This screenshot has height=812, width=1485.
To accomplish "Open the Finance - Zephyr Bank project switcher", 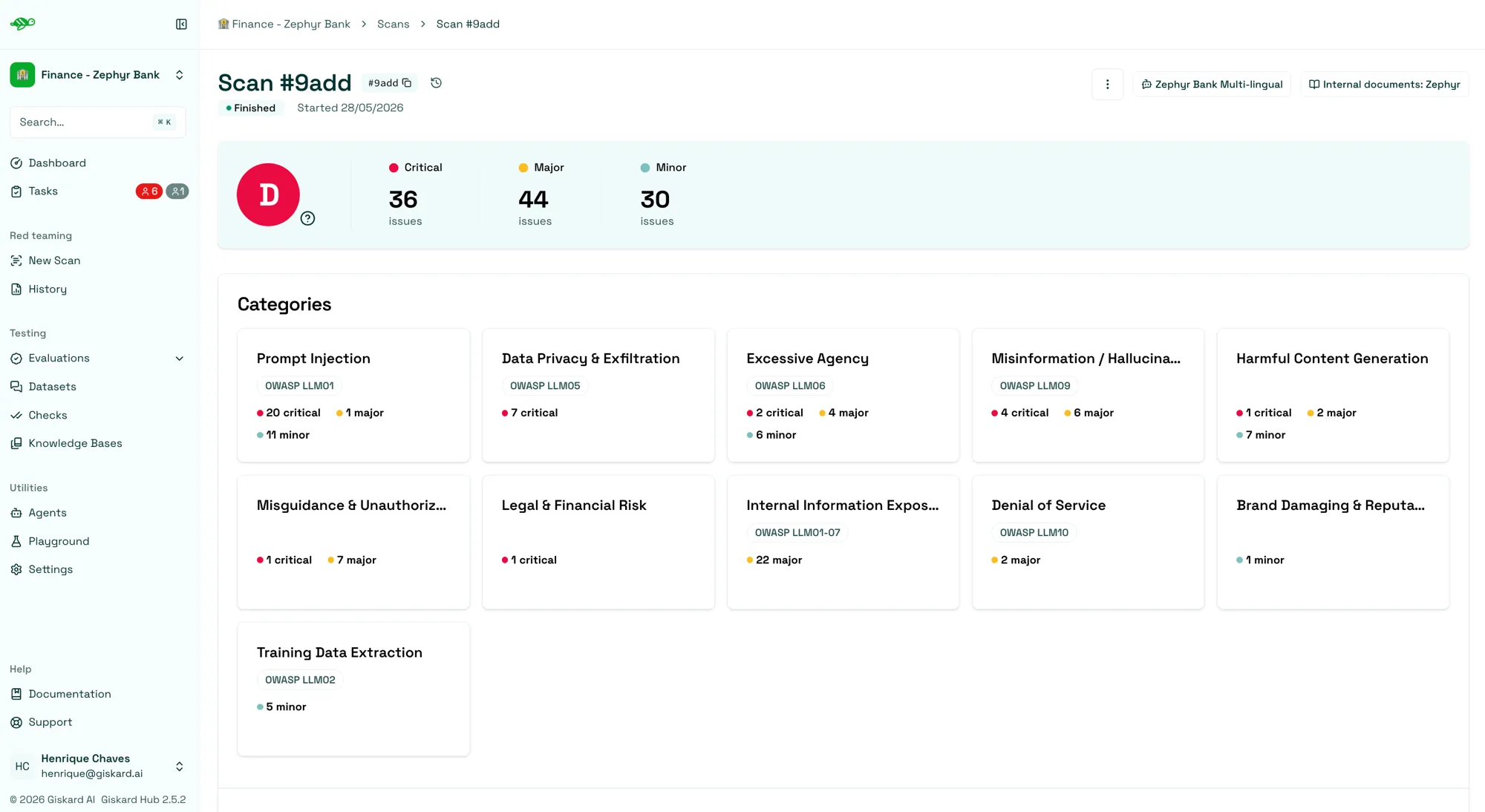I will [x=98, y=75].
